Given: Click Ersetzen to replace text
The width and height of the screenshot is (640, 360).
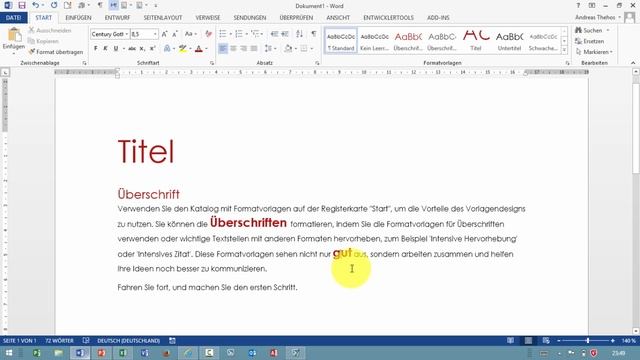Looking at the screenshot, I should [589, 41].
